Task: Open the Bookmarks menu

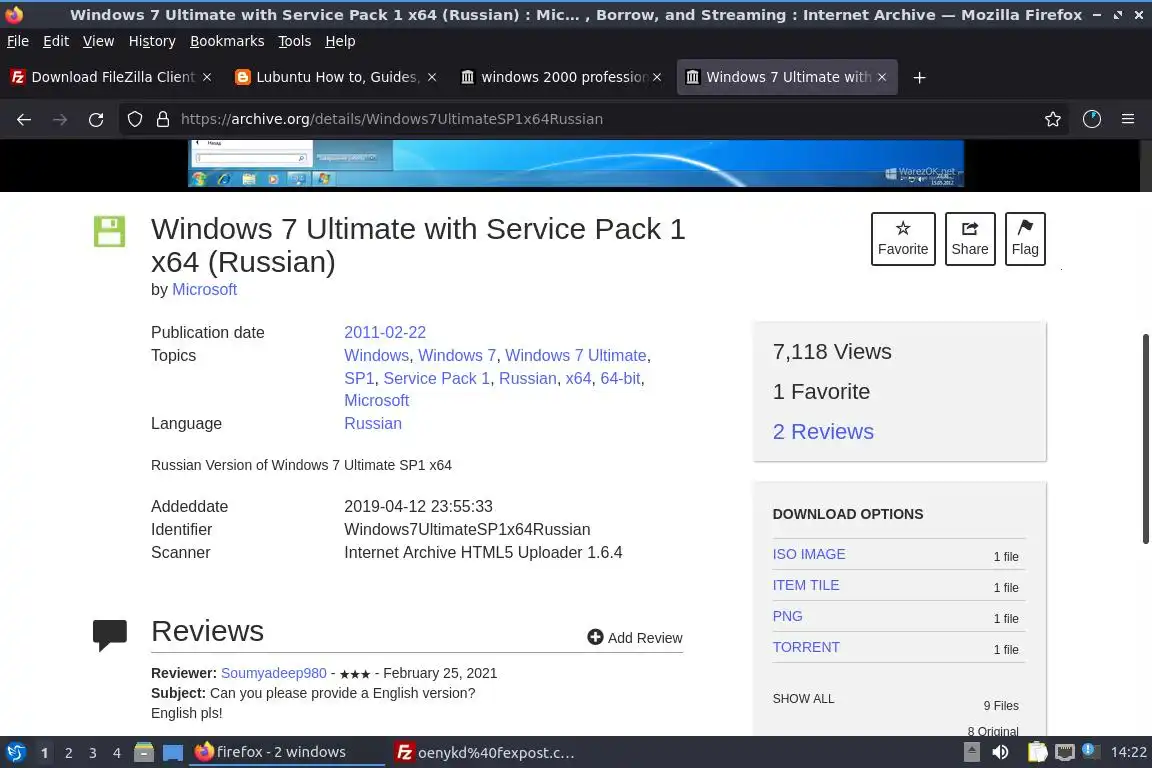Action: pos(227,41)
